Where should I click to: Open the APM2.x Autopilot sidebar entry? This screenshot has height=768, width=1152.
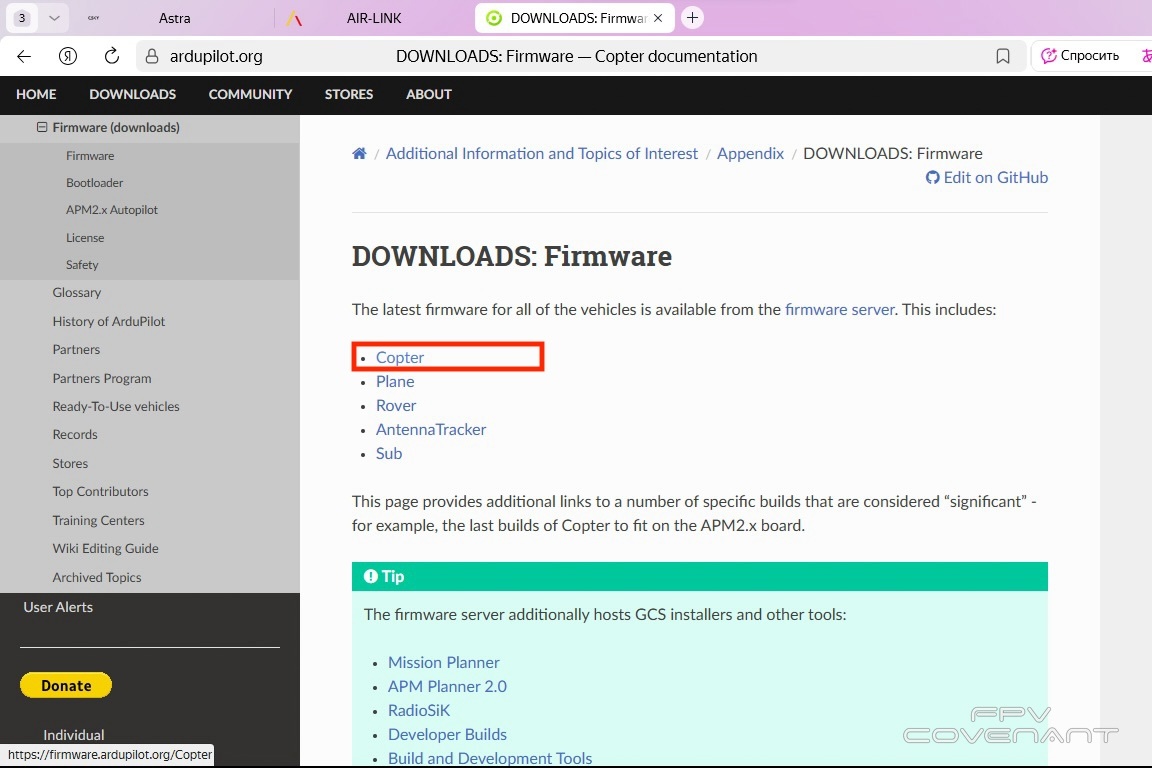112,209
